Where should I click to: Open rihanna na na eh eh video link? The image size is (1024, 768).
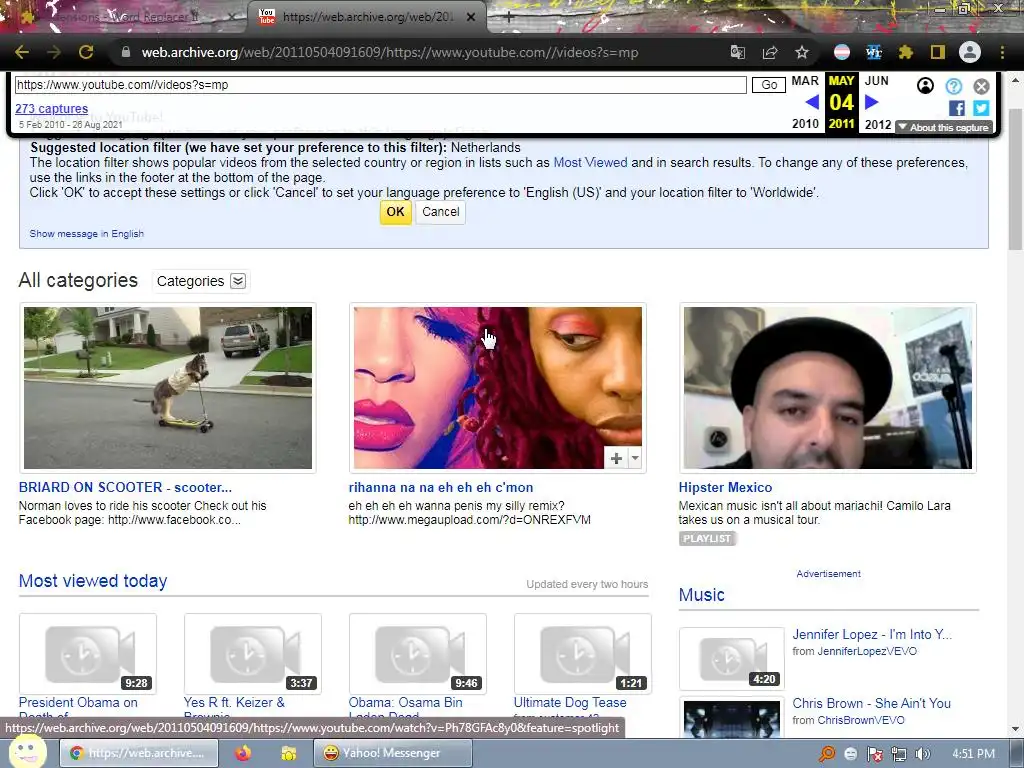(441, 487)
